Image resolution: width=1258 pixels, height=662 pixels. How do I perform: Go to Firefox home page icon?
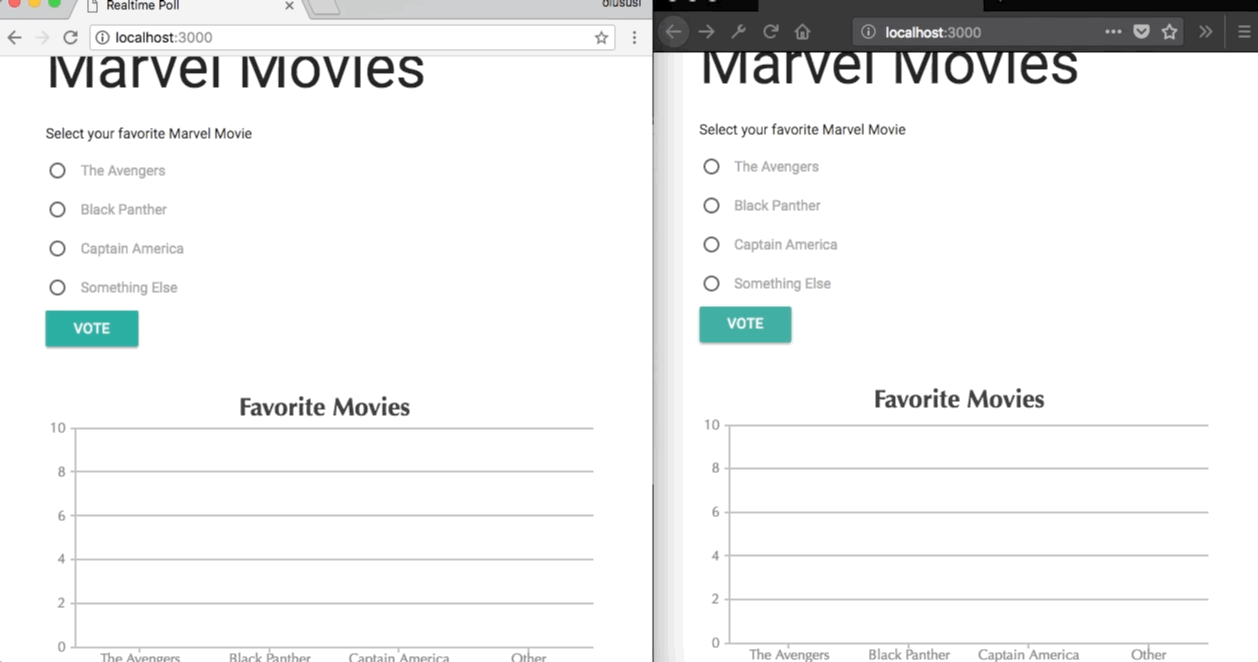tap(802, 32)
